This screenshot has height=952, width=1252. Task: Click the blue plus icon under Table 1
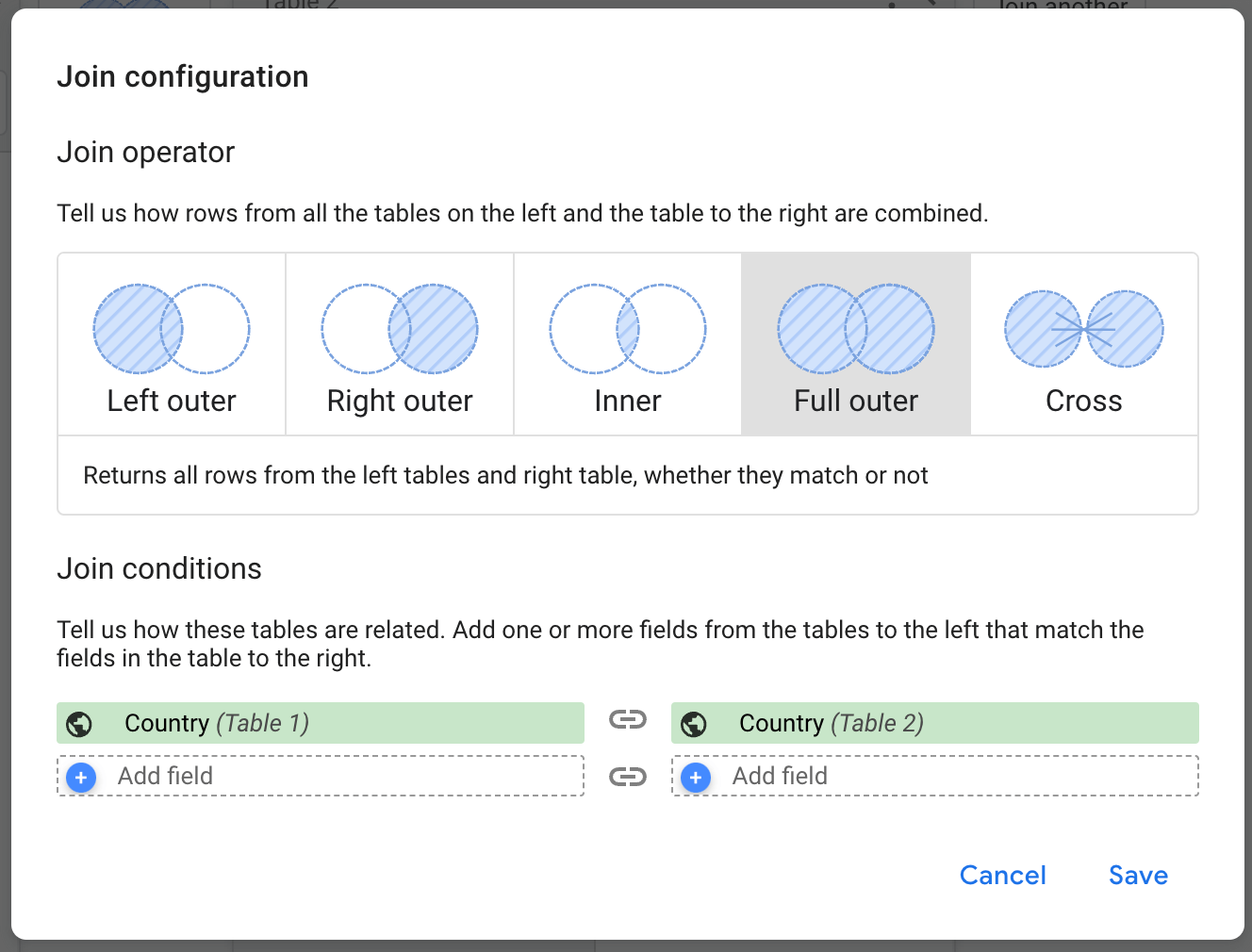[81, 778]
